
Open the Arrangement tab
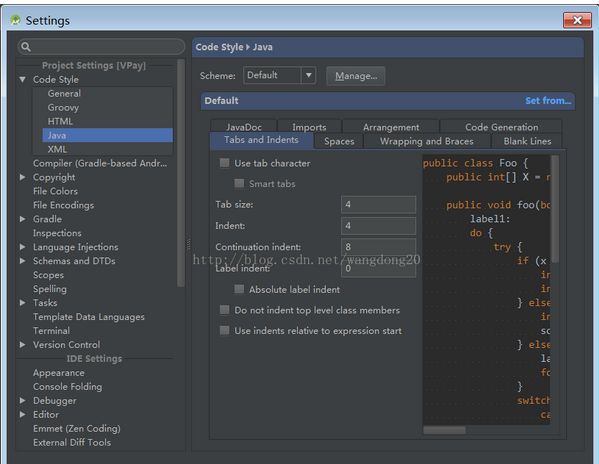pos(391,127)
